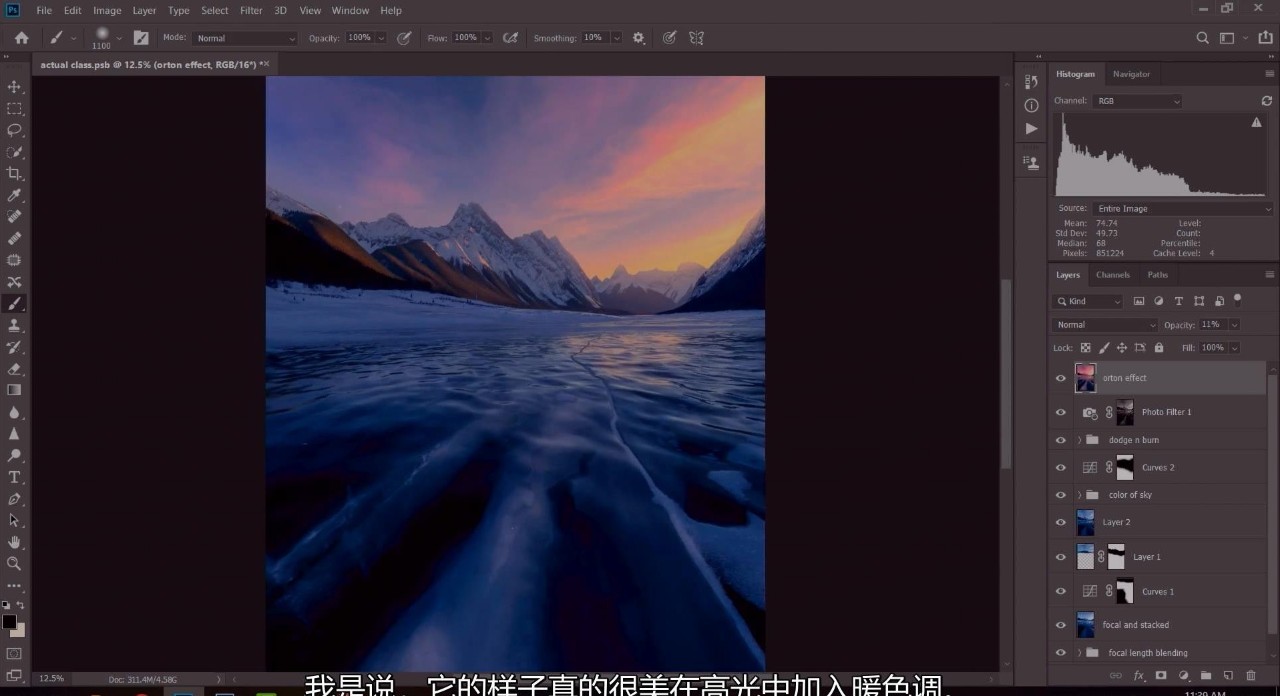Select the Eyedropper tool

tap(14, 195)
